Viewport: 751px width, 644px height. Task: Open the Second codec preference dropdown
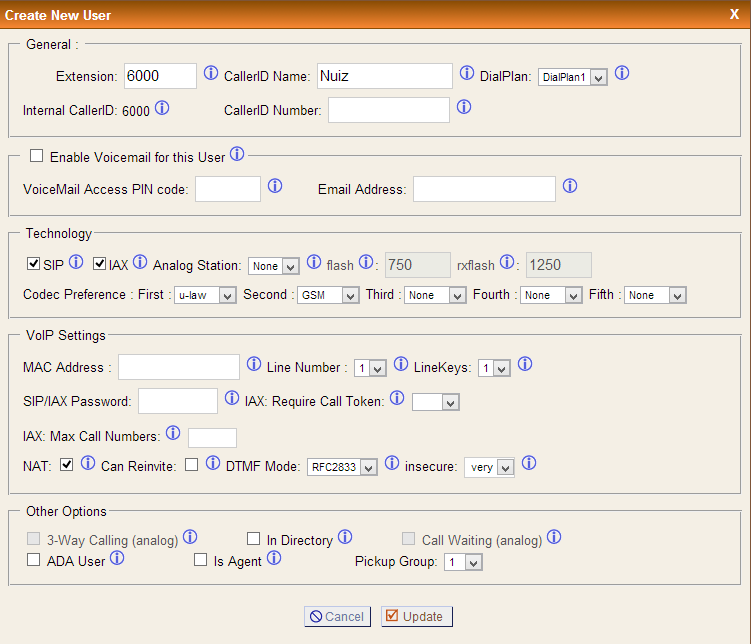(x=328, y=295)
